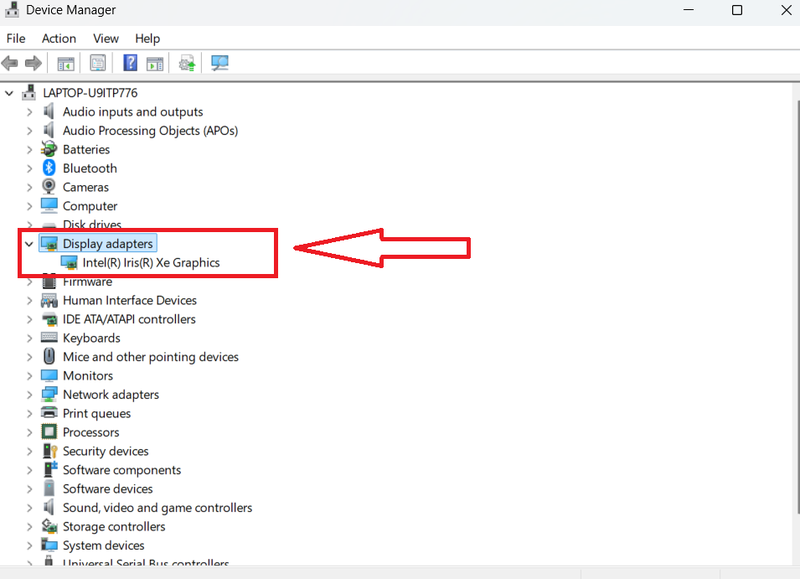Viewport: 800px width, 579px height.
Task: Minimize the Device Manager window
Action: click(x=689, y=10)
